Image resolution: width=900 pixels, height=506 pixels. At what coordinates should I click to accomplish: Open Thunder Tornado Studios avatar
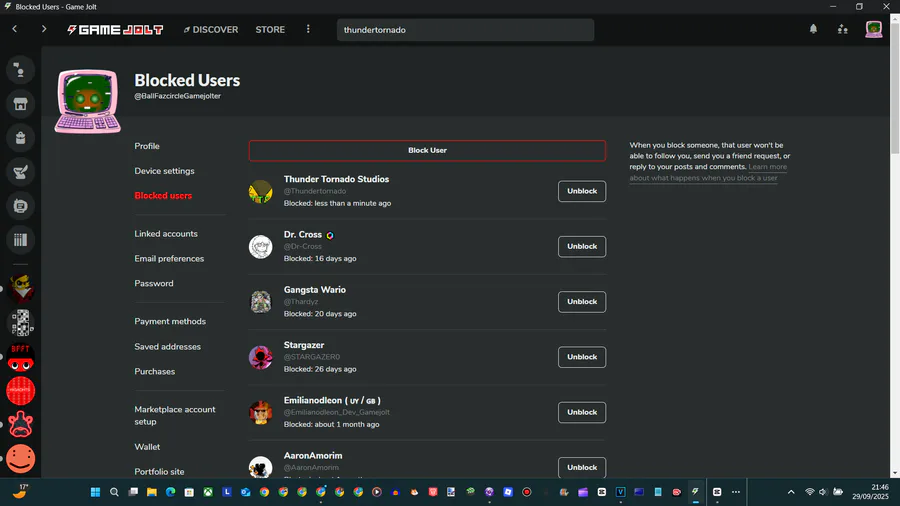(x=261, y=191)
